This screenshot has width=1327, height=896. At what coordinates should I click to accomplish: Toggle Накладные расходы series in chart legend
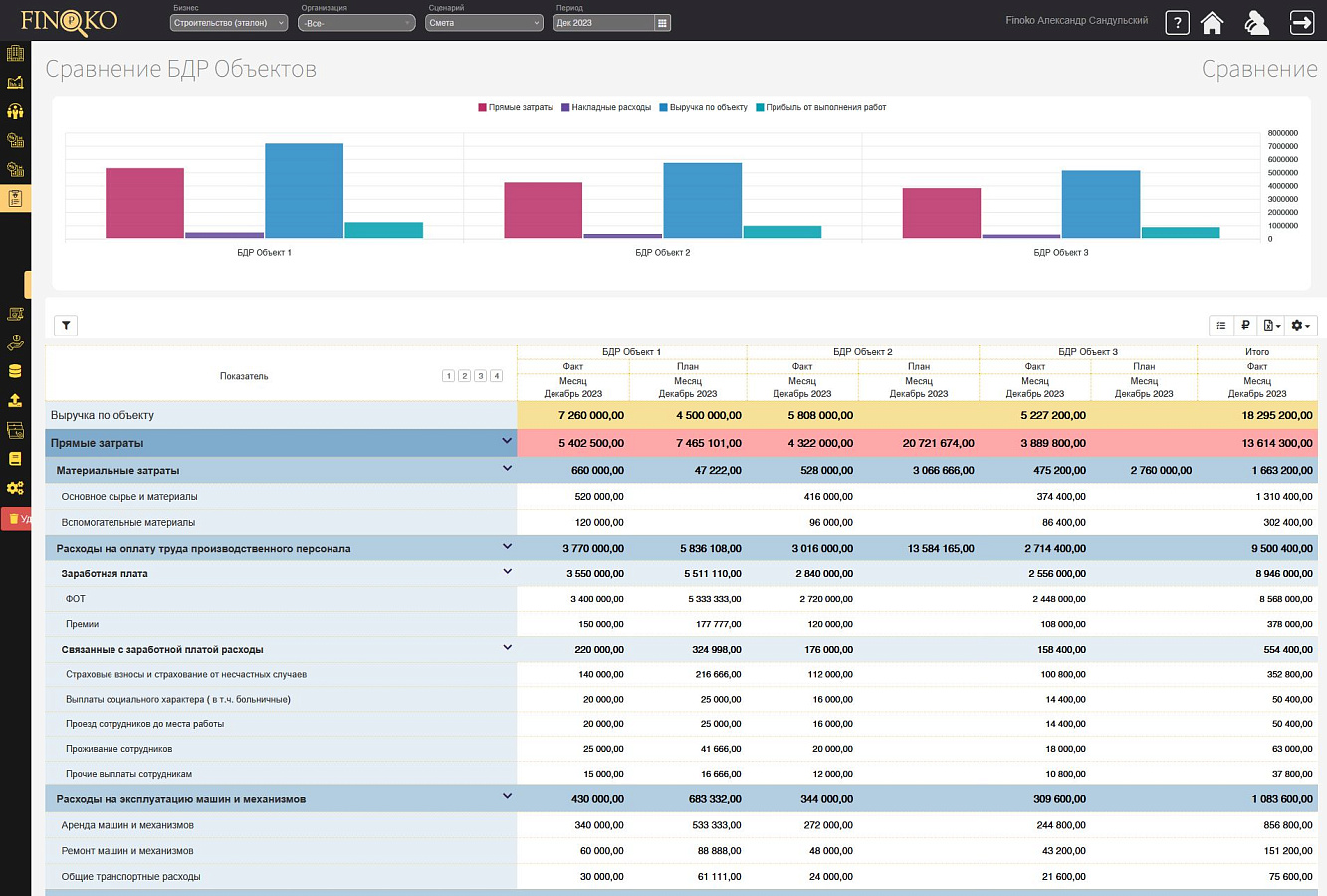coord(606,107)
